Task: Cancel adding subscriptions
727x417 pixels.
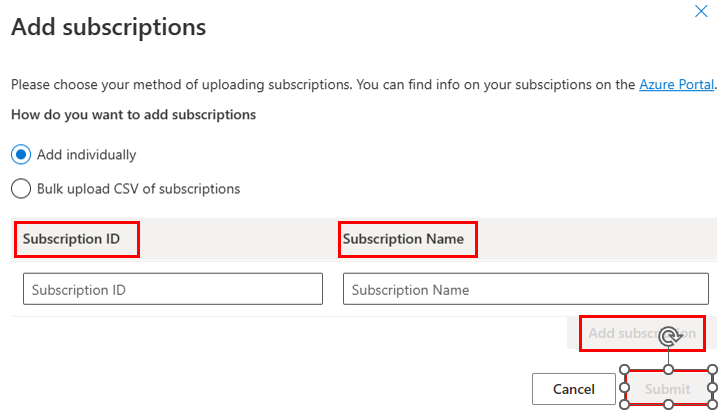Action: (574, 389)
